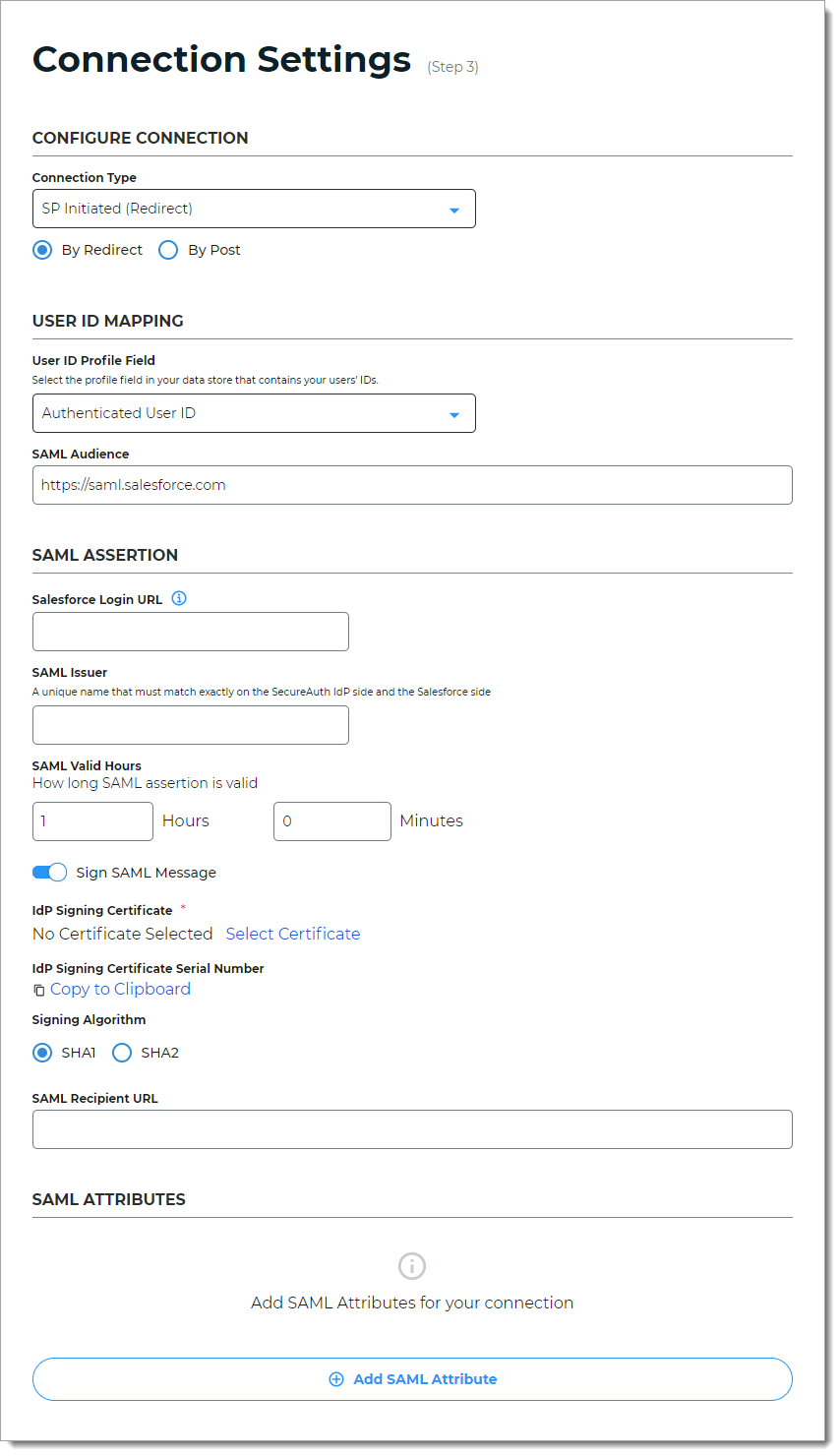Select the By Post radio button

[168, 250]
